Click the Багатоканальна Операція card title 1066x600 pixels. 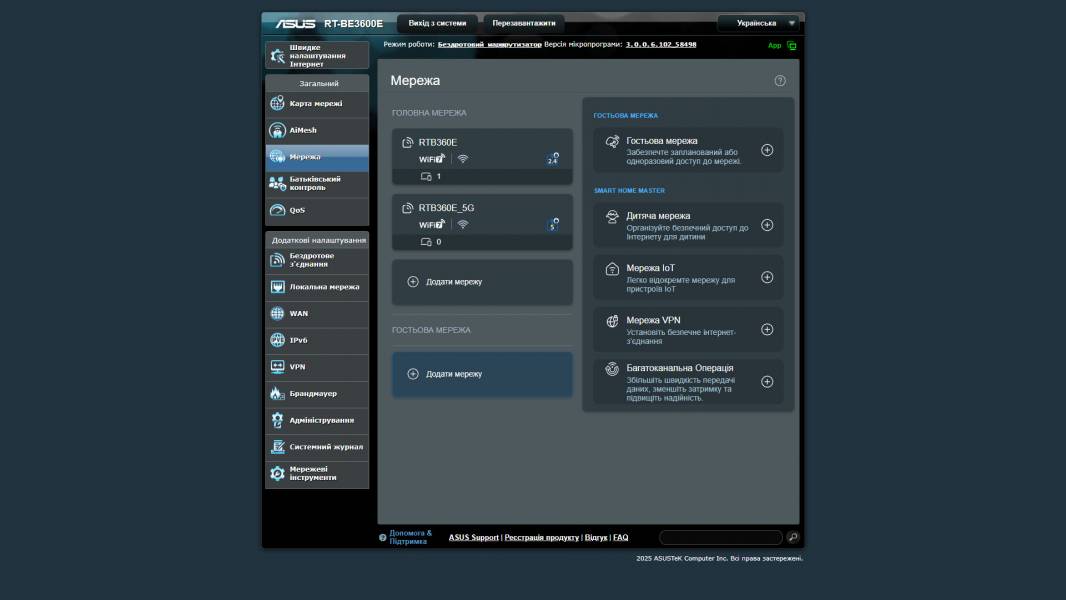point(680,368)
